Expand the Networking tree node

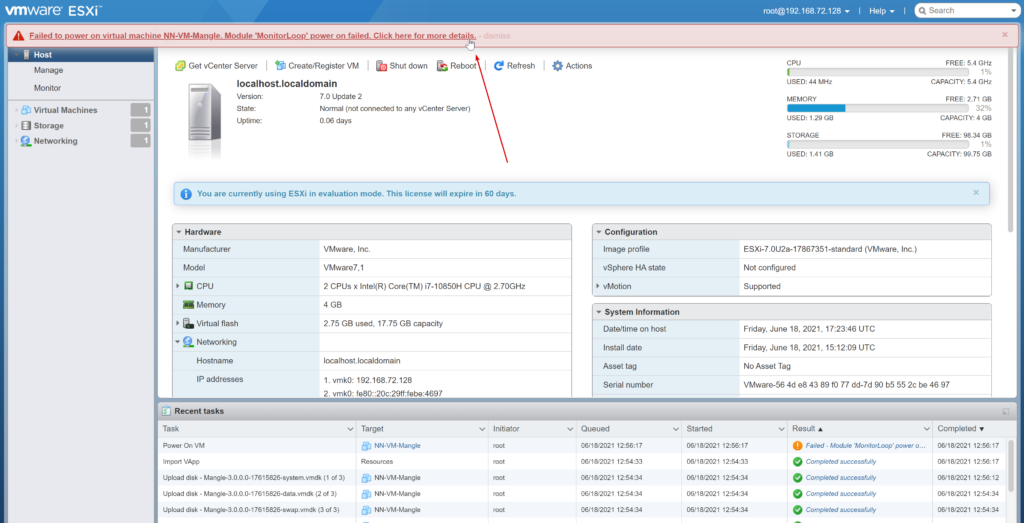coord(16,141)
